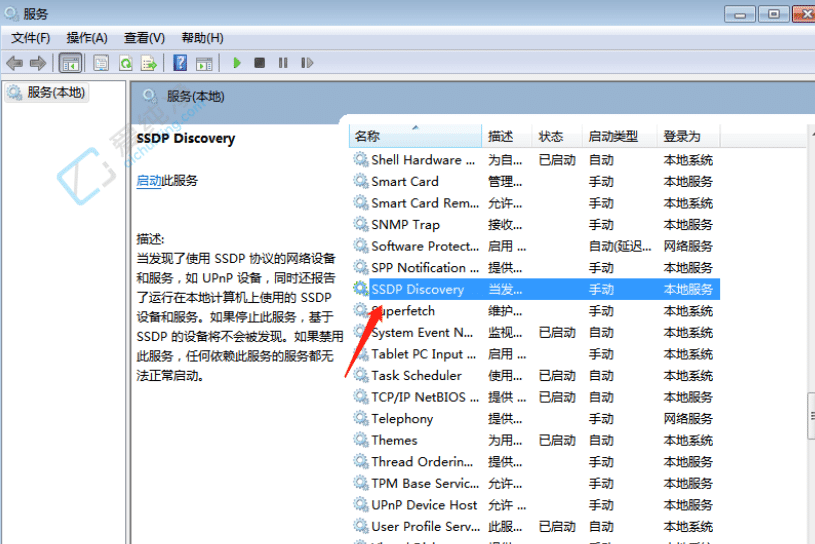
Task: Restart the service with the restart icon
Action: point(307,63)
